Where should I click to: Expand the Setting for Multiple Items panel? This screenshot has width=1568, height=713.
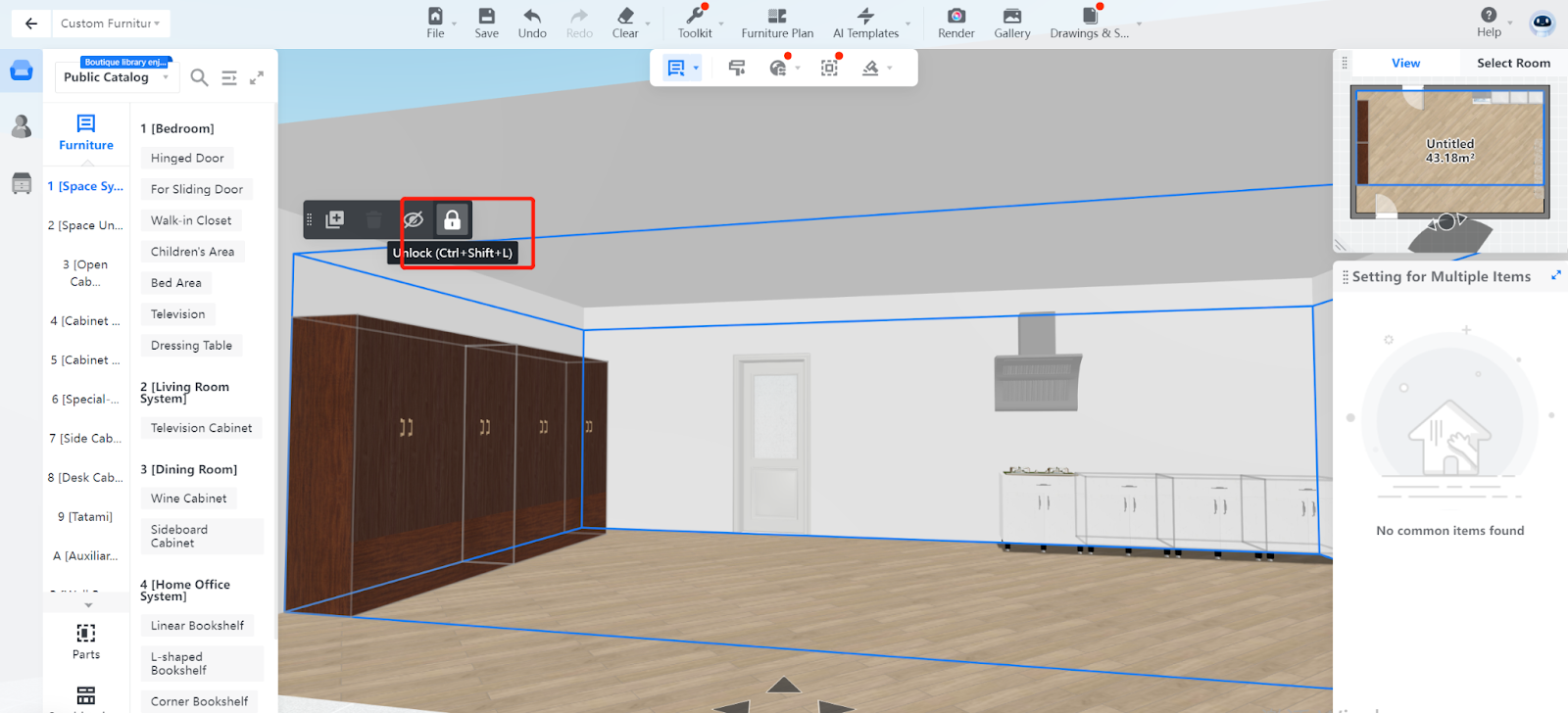[1556, 275]
